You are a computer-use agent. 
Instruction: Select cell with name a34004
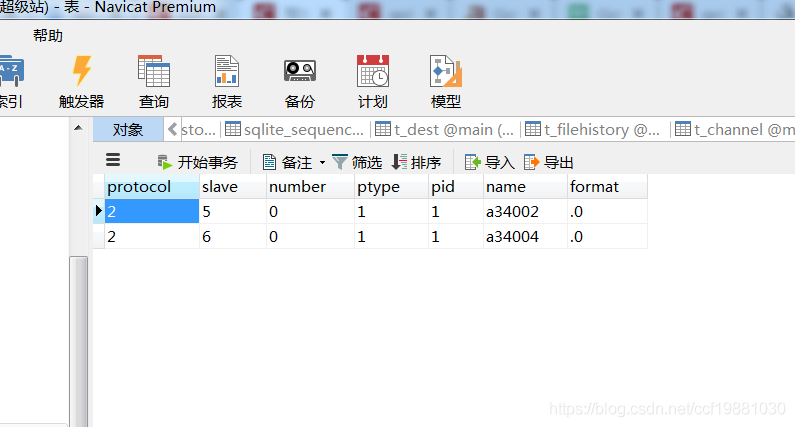[x=525, y=236]
